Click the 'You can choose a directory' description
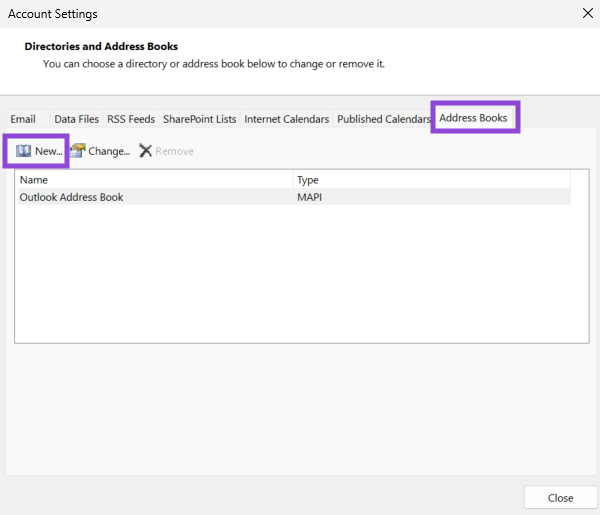This screenshot has height=515, width=600. coord(214,64)
